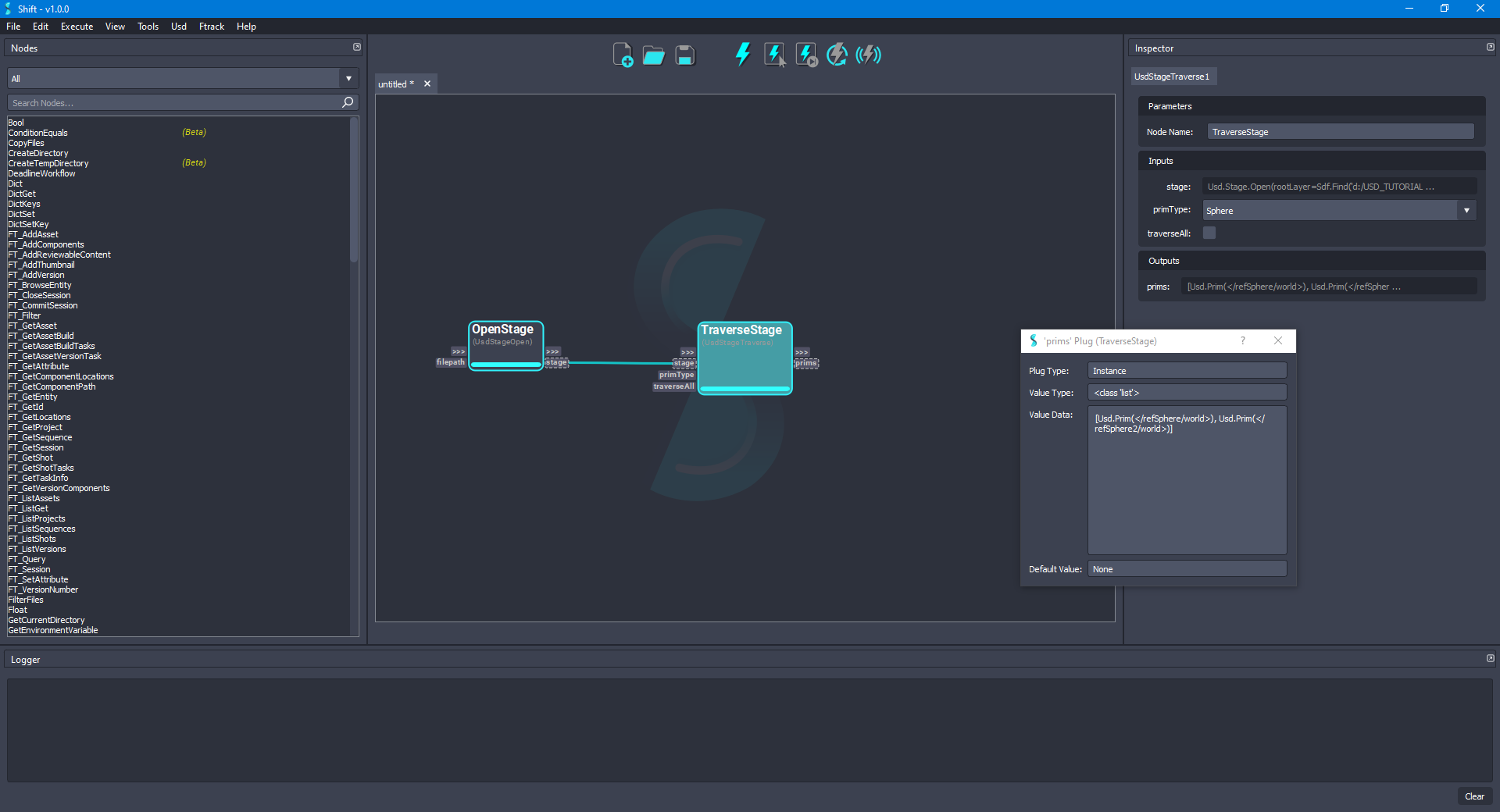Select the FT_GetAsset node in the list
Screen dimensions: 1500x812
coord(32,326)
